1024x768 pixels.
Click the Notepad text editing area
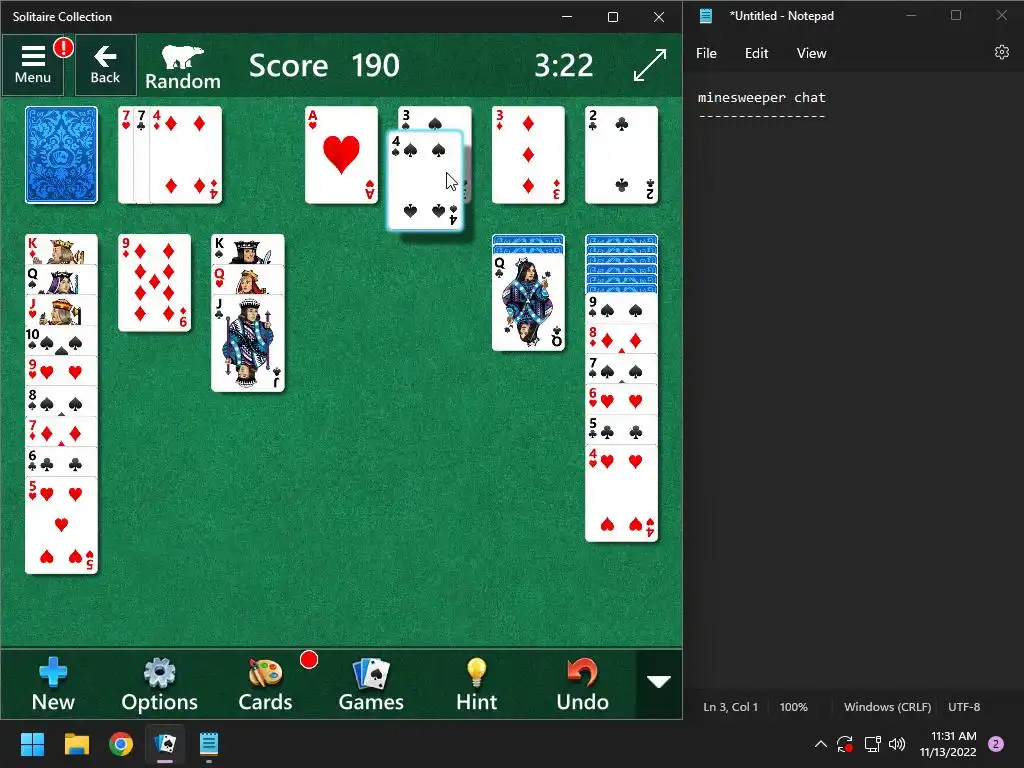(854, 382)
